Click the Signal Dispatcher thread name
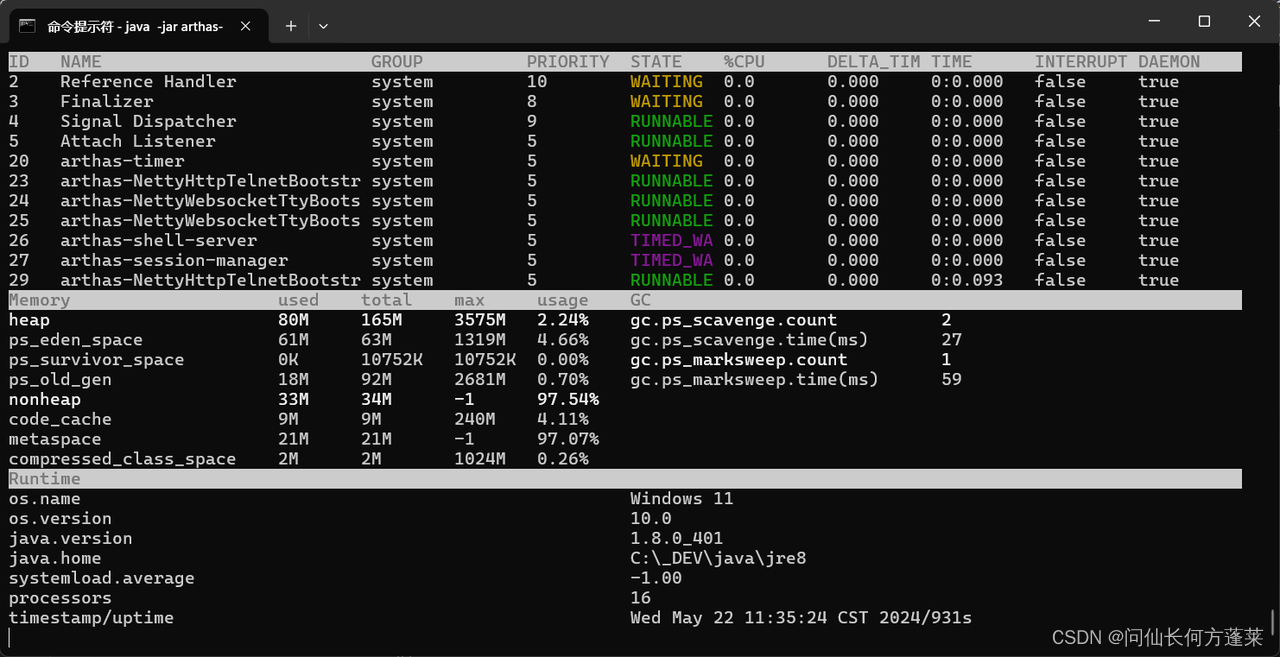1280x657 pixels. click(x=148, y=122)
